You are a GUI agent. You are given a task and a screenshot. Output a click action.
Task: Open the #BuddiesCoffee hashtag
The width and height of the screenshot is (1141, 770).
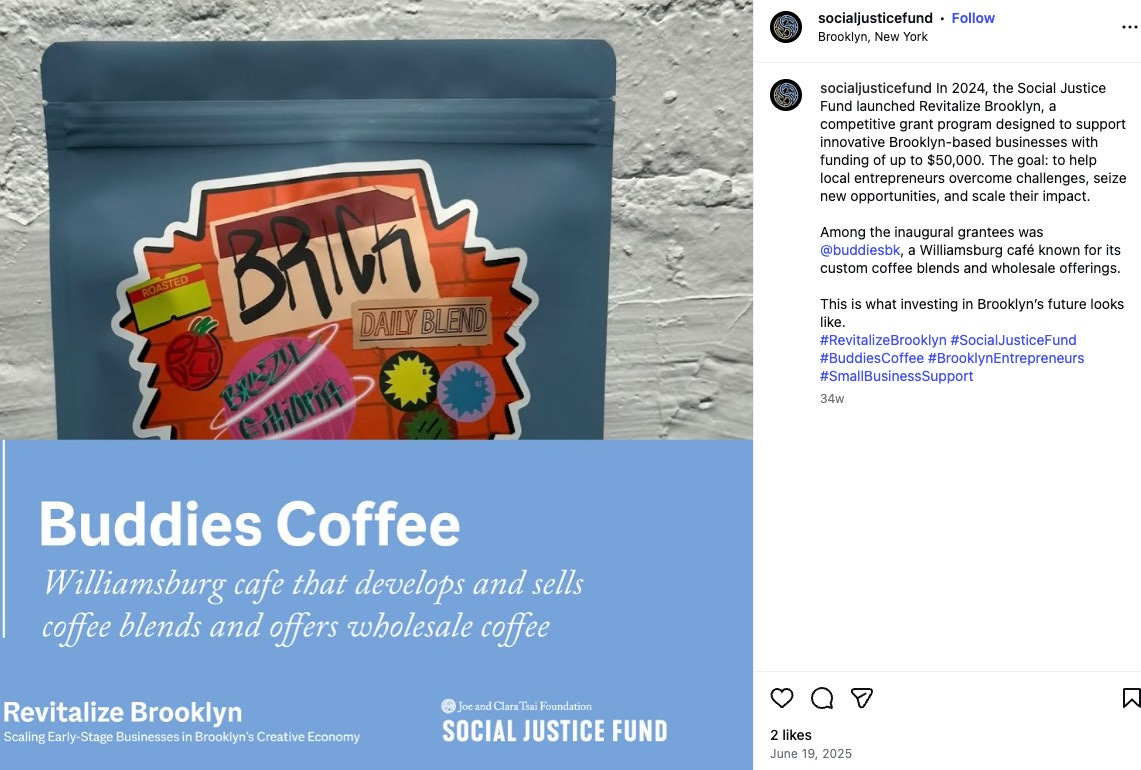click(872, 358)
